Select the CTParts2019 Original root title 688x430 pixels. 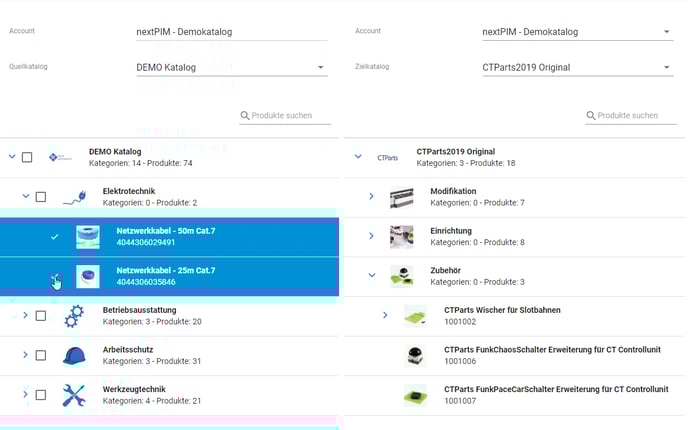[x=456, y=151]
